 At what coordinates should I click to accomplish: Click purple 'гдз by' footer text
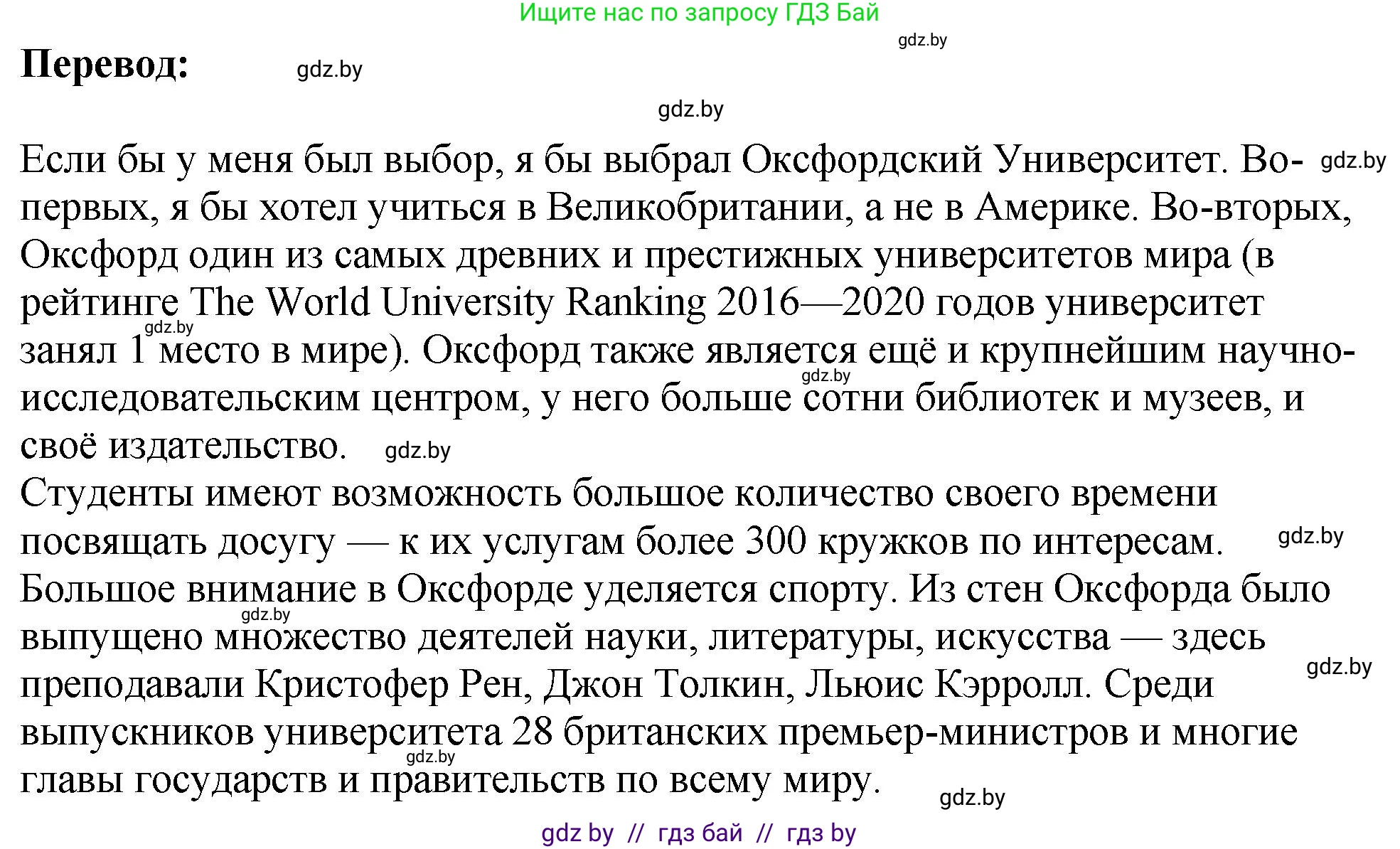[821, 833]
